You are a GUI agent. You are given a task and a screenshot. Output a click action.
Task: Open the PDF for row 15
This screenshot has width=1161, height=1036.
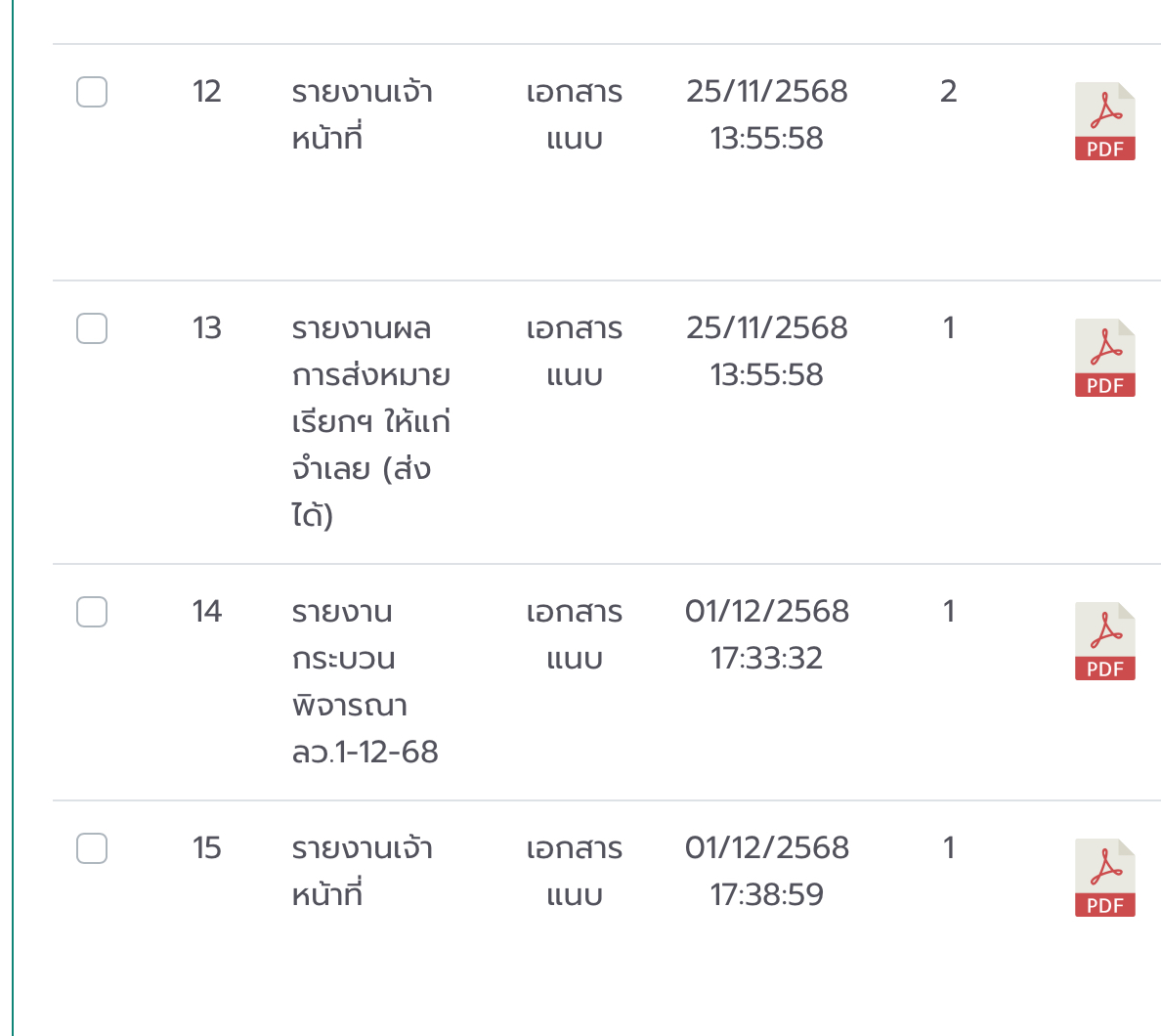[1104, 878]
